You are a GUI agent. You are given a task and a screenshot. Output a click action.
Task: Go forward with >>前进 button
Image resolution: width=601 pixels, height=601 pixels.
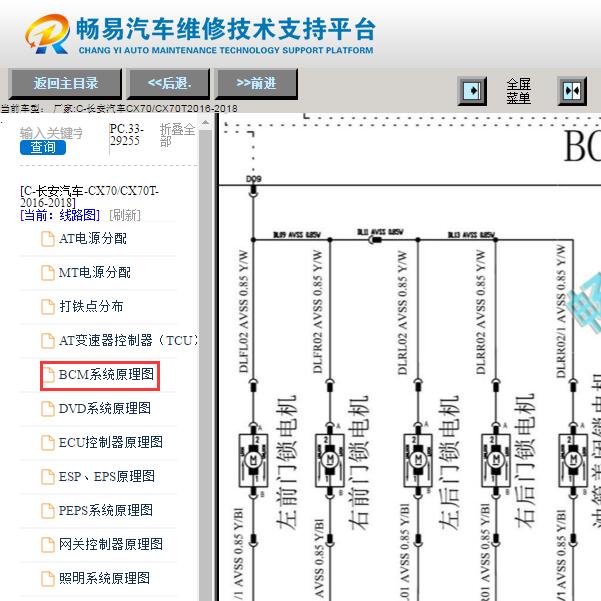click(x=256, y=84)
